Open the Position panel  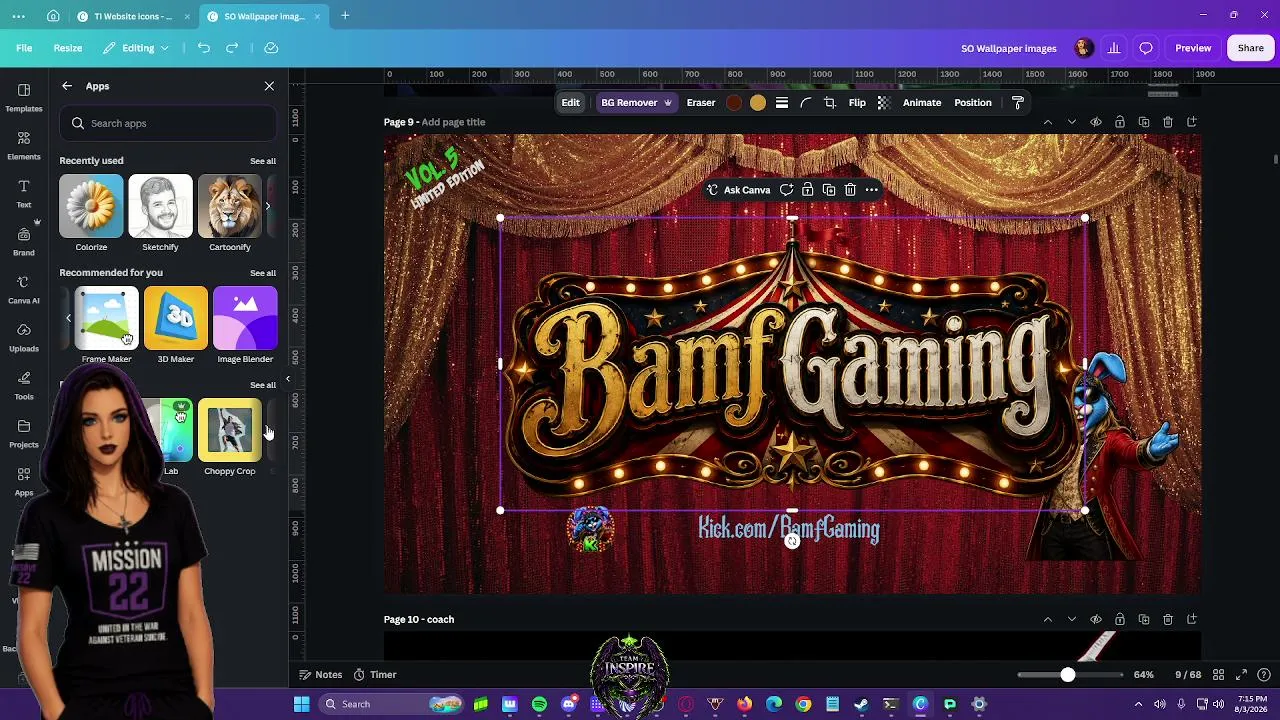pos(973,103)
